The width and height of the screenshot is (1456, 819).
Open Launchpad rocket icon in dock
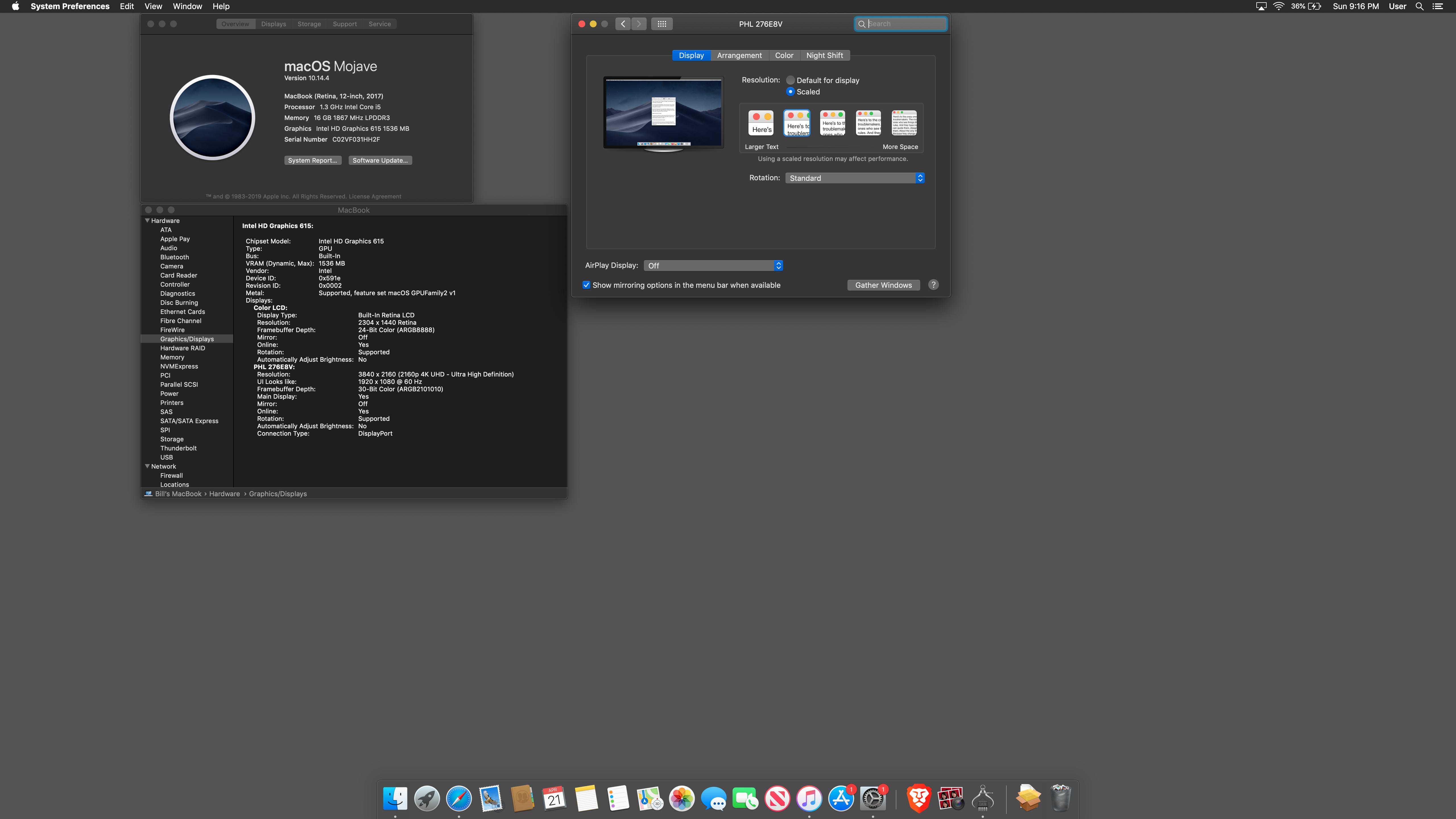coord(427,799)
